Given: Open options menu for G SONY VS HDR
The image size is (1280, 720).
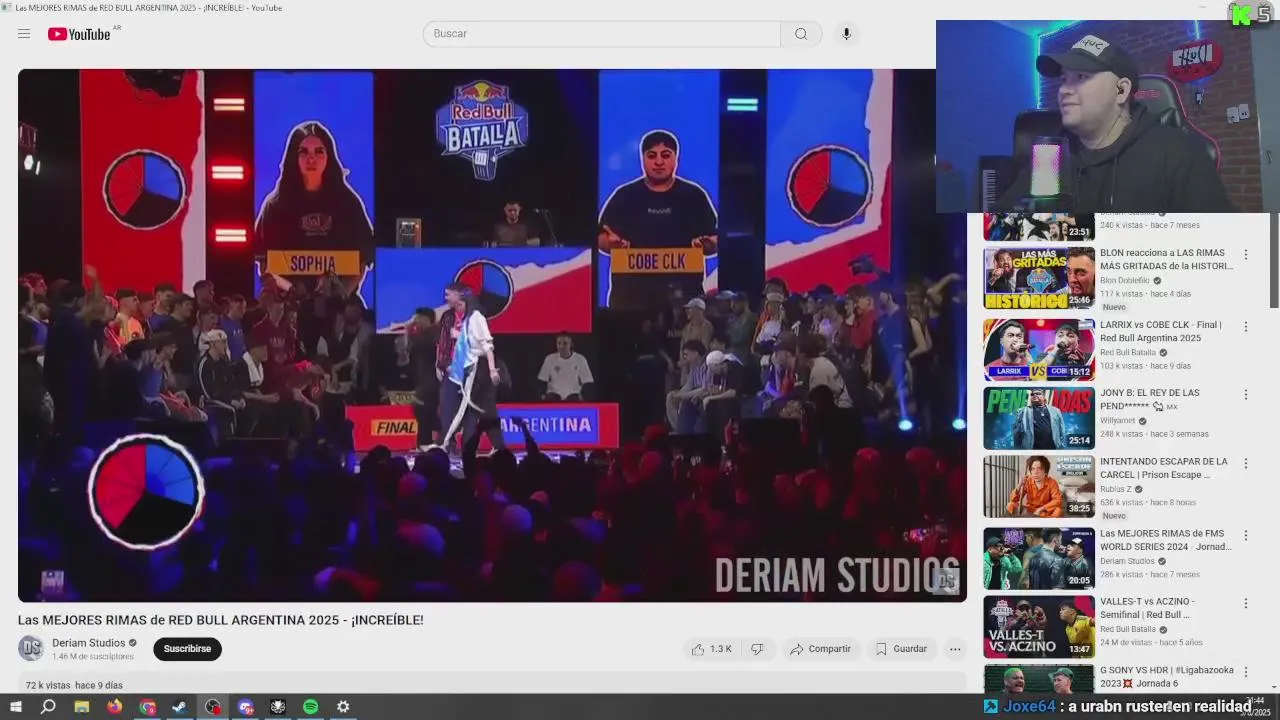Looking at the screenshot, I should pyautogui.click(x=1246, y=672).
